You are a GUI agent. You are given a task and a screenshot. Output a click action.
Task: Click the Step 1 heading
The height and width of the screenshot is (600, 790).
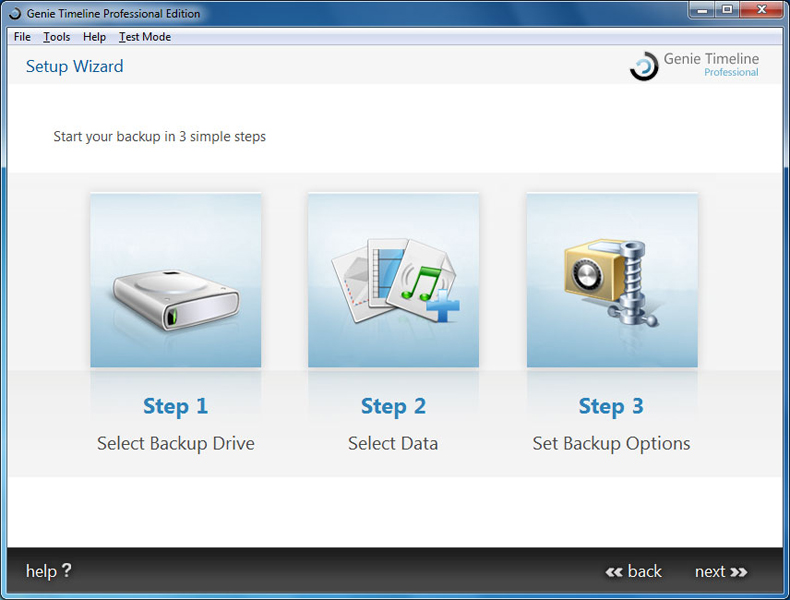point(175,406)
